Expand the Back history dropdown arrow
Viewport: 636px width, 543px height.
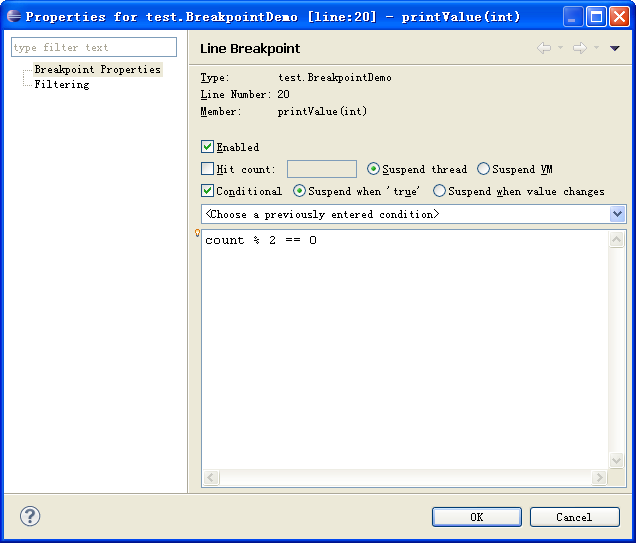[x=560, y=48]
